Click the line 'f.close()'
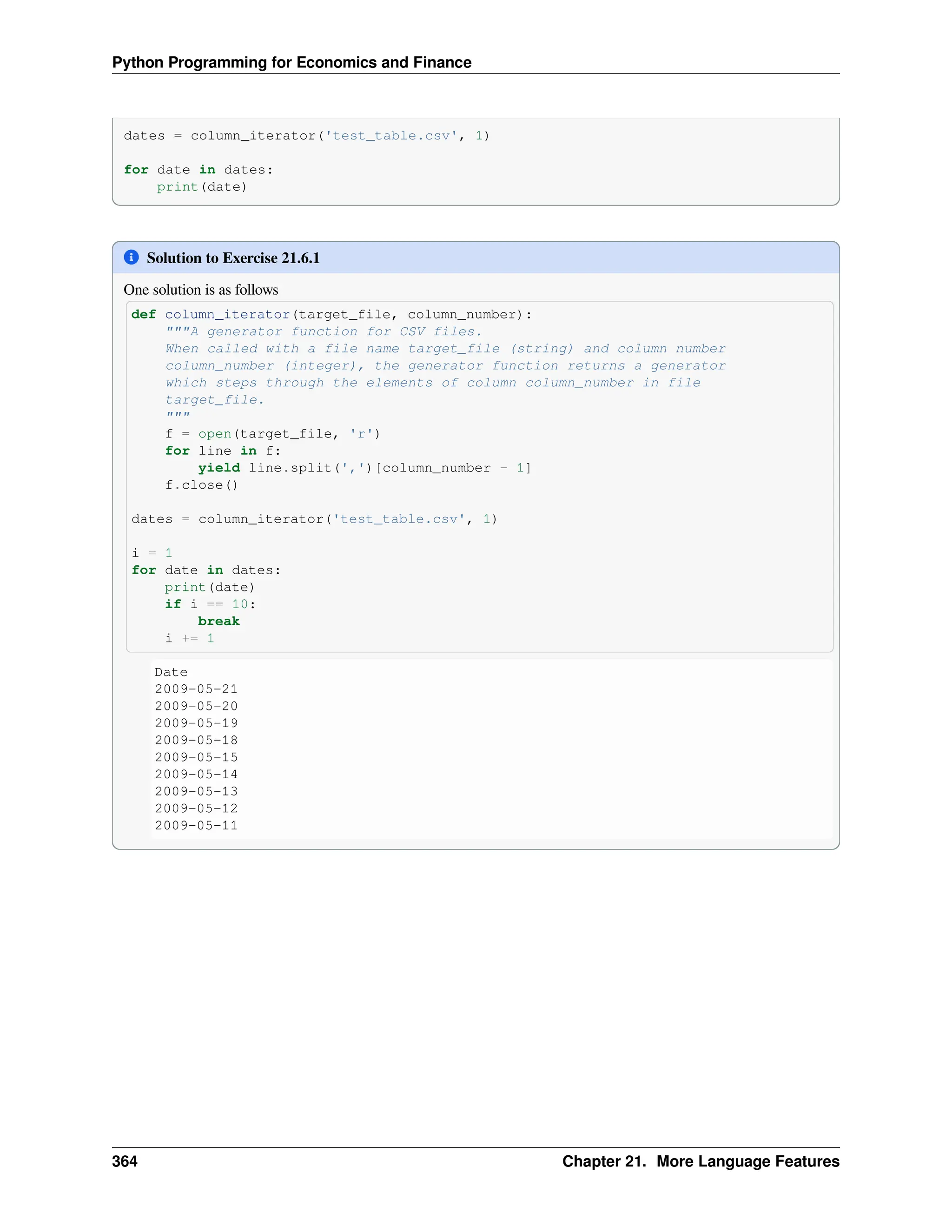 [x=202, y=485]
